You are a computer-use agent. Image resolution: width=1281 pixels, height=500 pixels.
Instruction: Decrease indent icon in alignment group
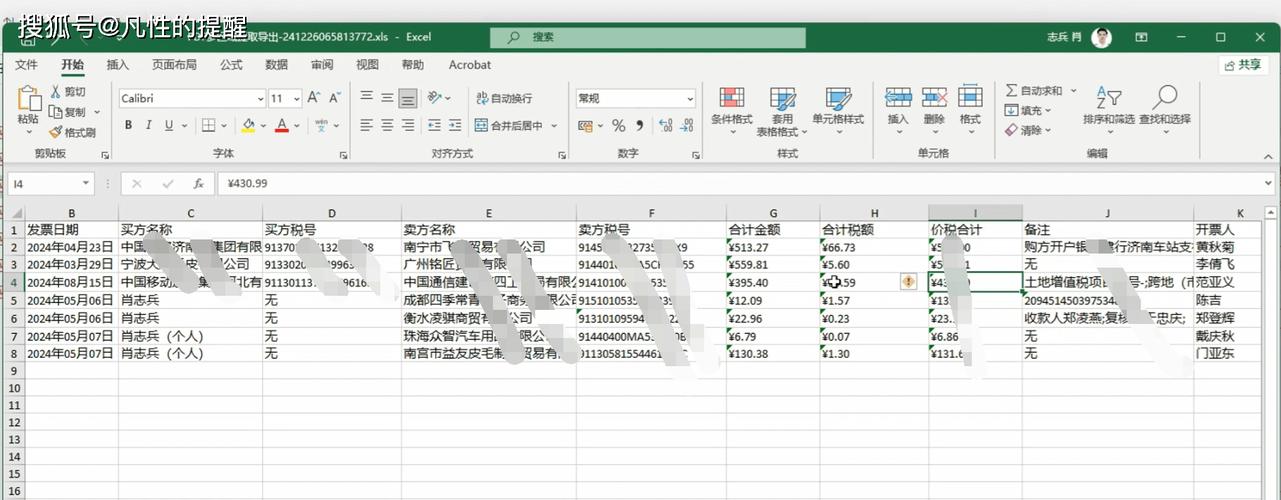coord(434,126)
